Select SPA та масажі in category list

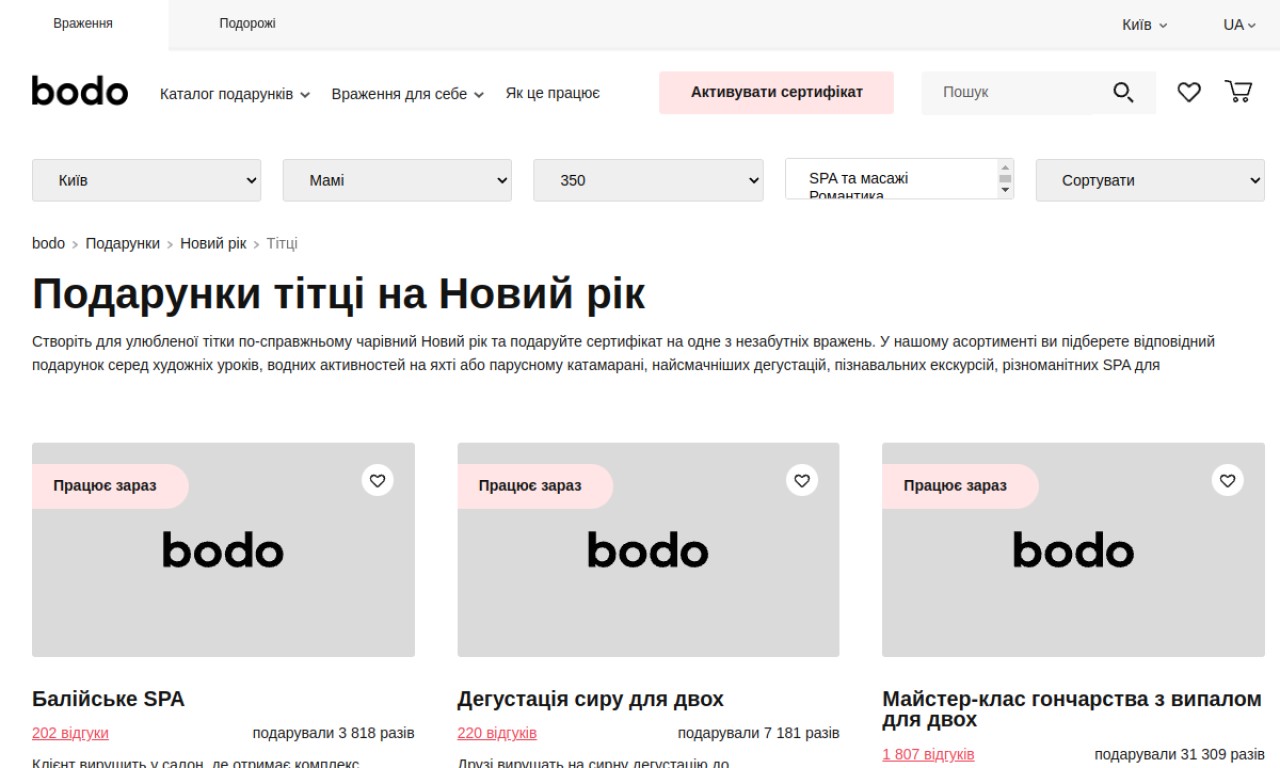858,178
